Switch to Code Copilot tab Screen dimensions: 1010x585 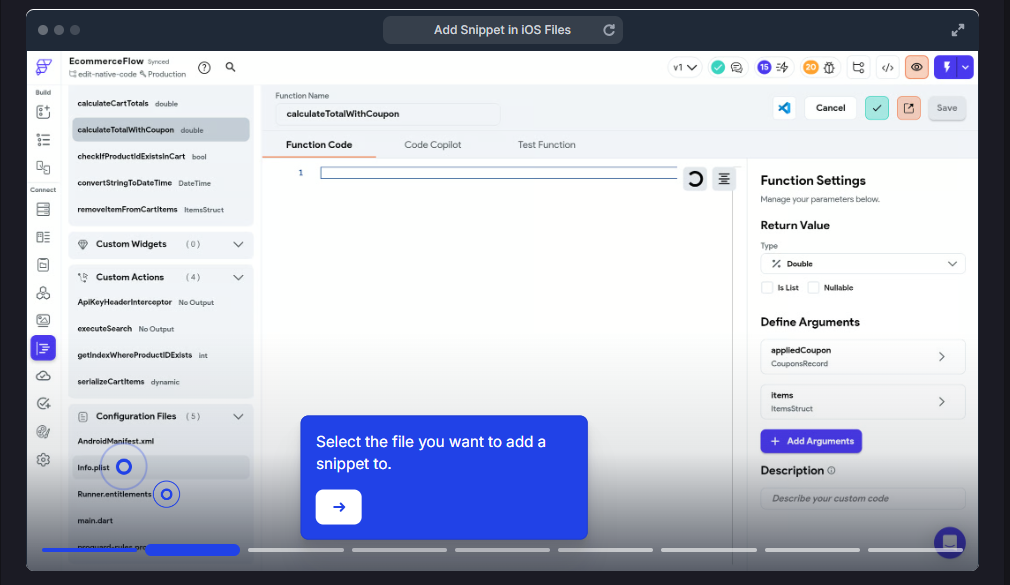coord(432,144)
